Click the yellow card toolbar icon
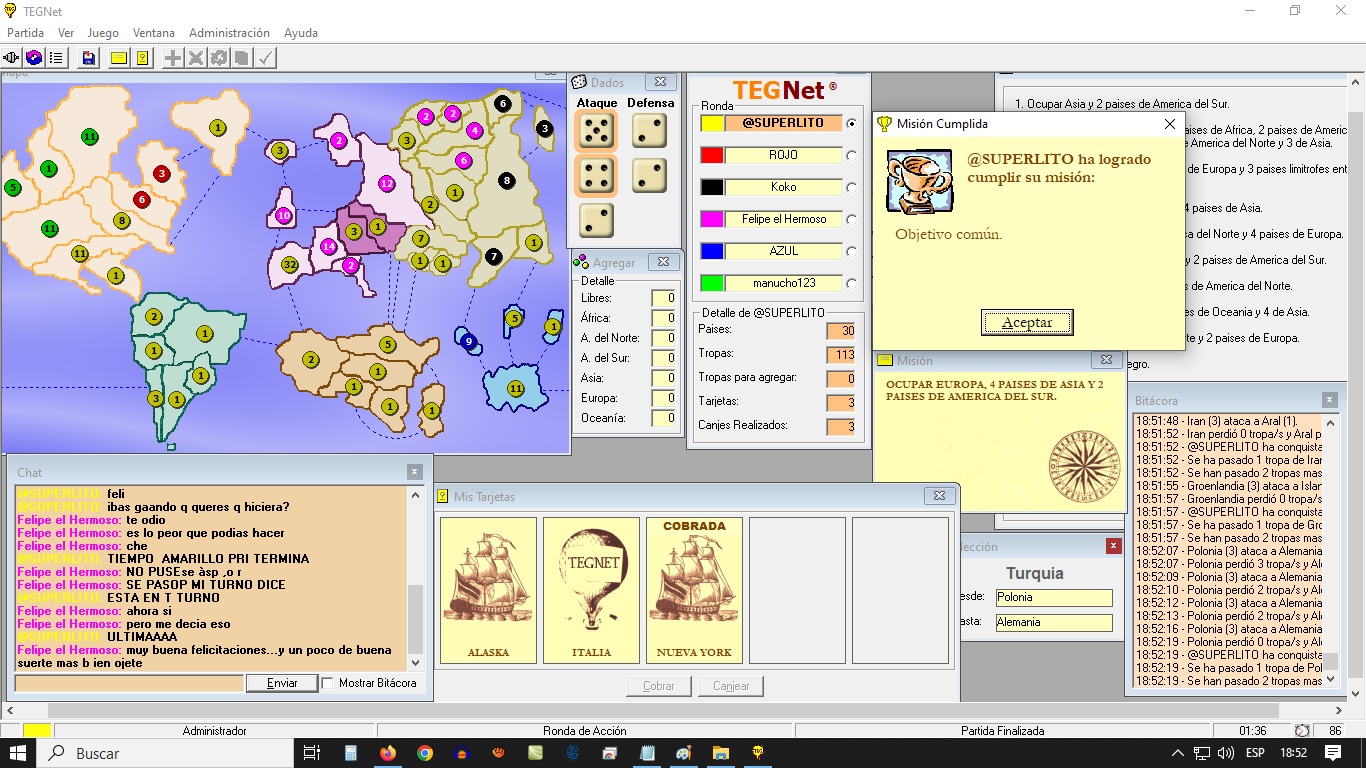The height and width of the screenshot is (768, 1366). click(x=119, y=58)
